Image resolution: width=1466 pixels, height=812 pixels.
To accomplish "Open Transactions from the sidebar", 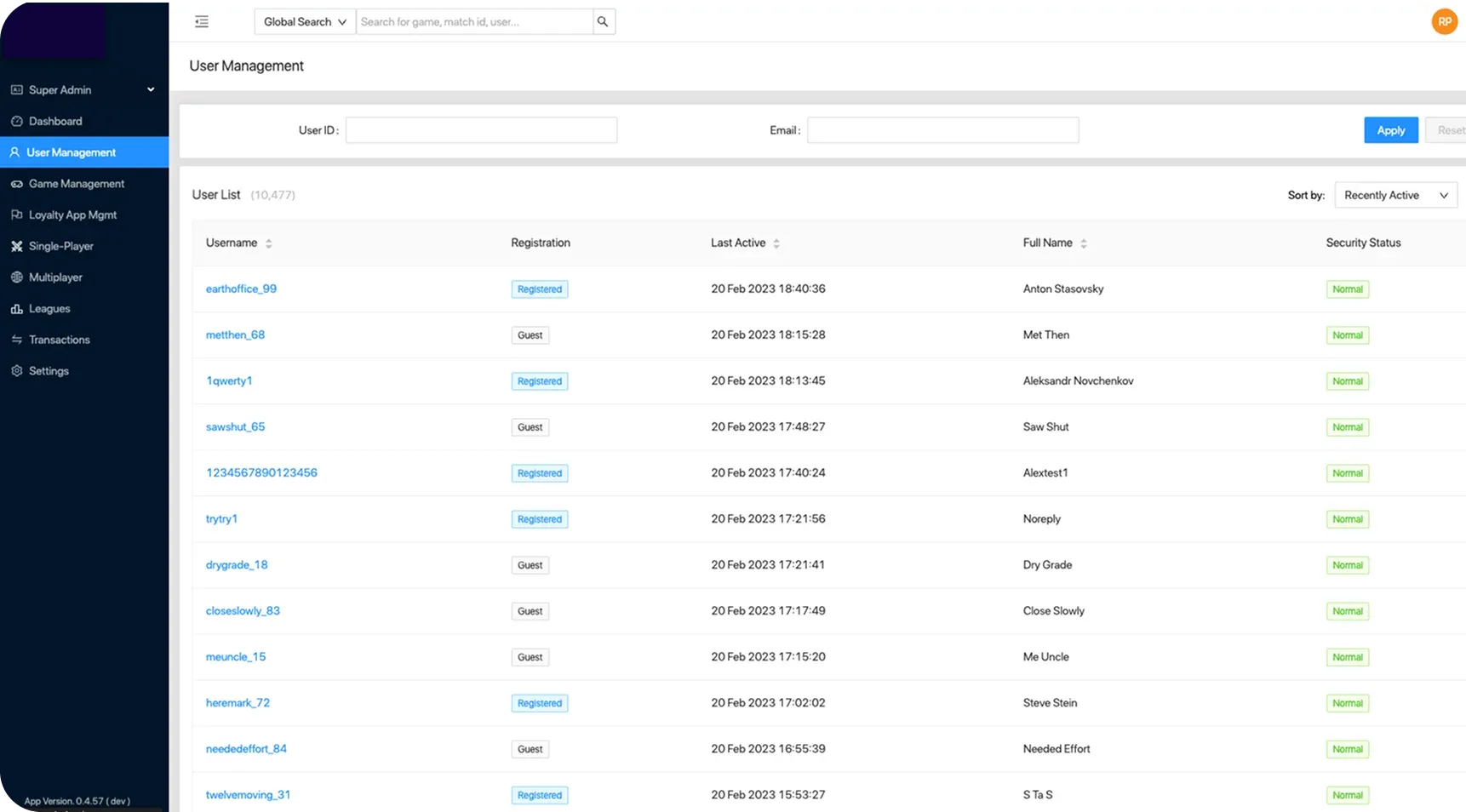I will [x=59, y=340].
